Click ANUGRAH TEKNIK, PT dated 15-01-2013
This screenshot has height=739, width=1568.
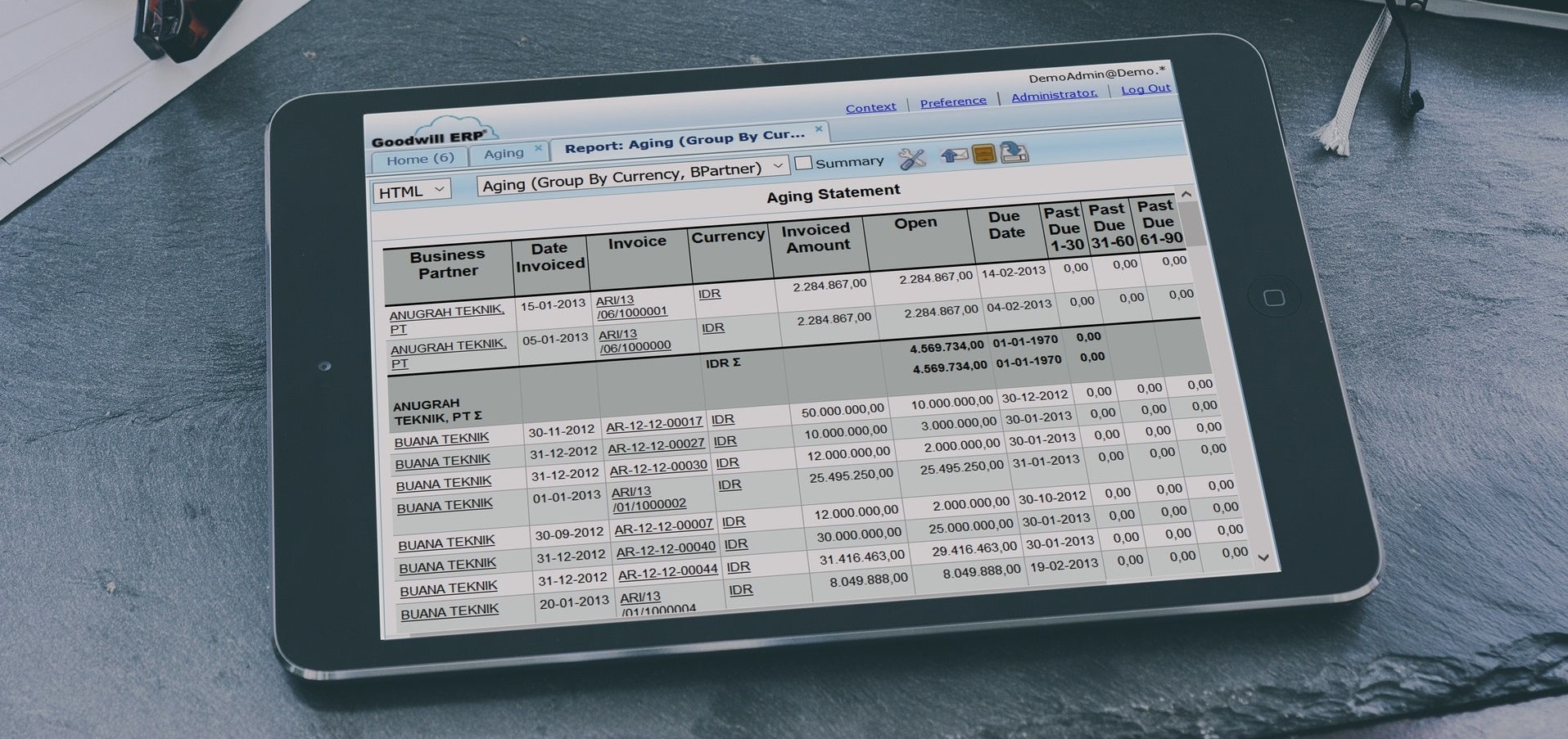(x=446, y=320)
